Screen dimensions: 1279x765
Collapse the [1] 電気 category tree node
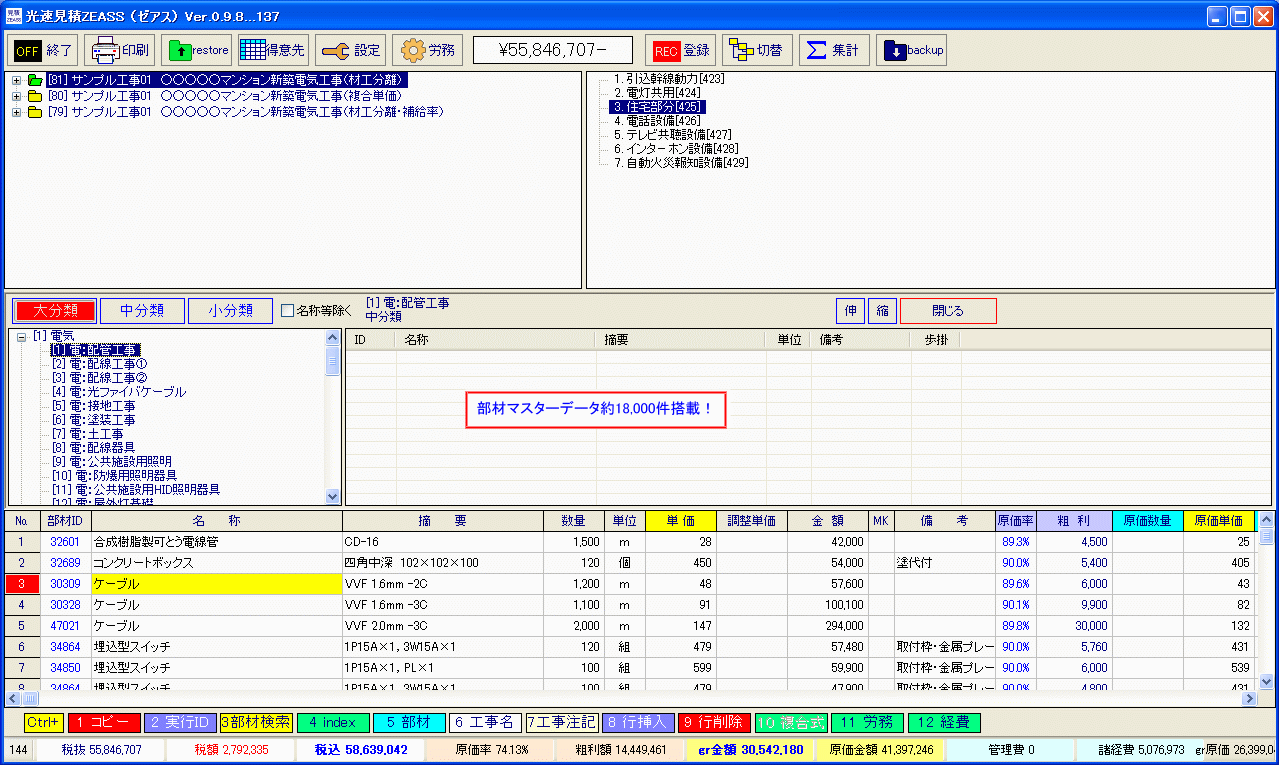(x=21, y=337)
